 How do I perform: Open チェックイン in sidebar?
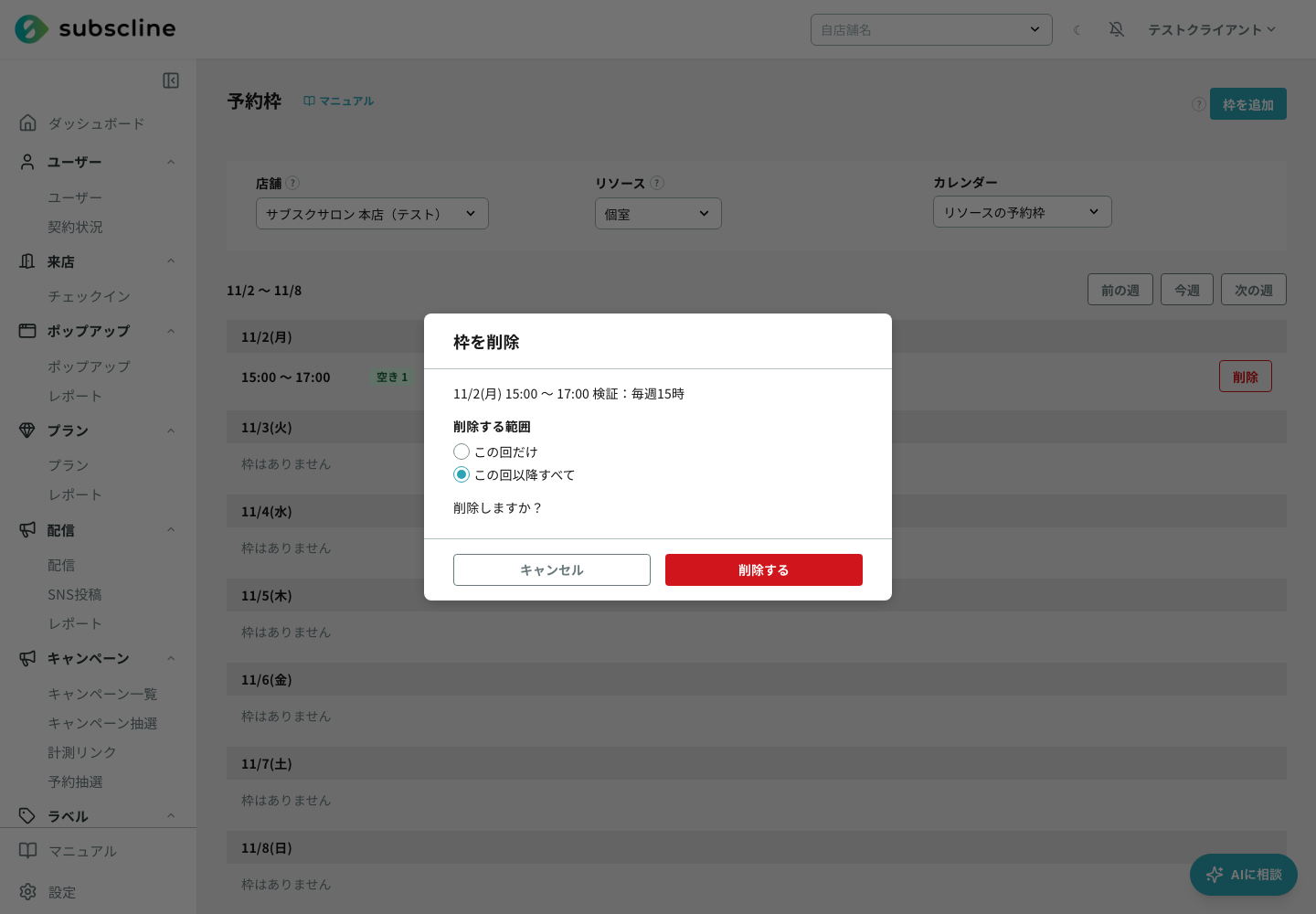click(89, 296)
